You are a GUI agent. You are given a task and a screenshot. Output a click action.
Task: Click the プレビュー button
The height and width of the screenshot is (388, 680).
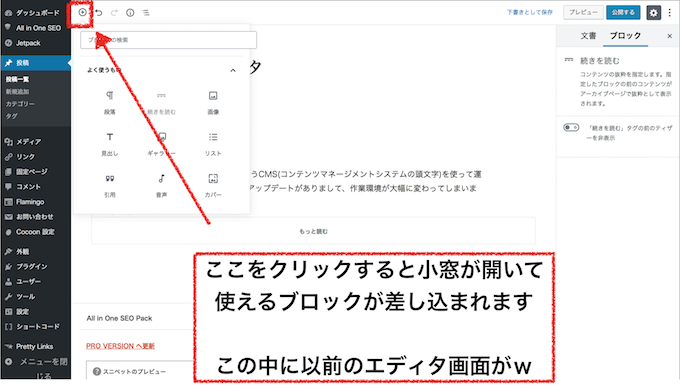click(583, 13)
